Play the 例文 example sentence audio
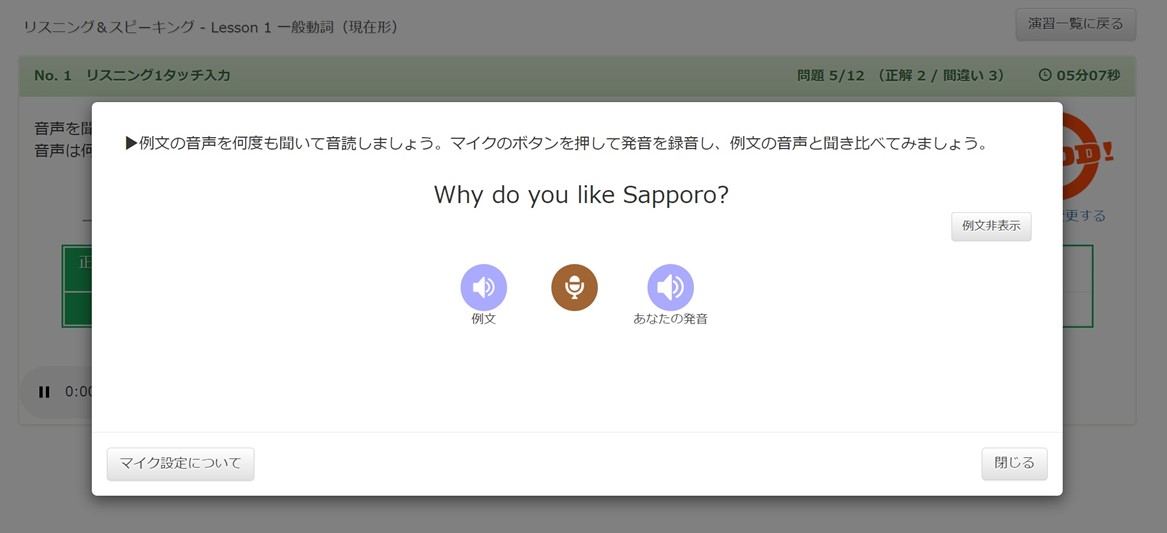This screenshot has width=1167, height=533. point(483,287)
